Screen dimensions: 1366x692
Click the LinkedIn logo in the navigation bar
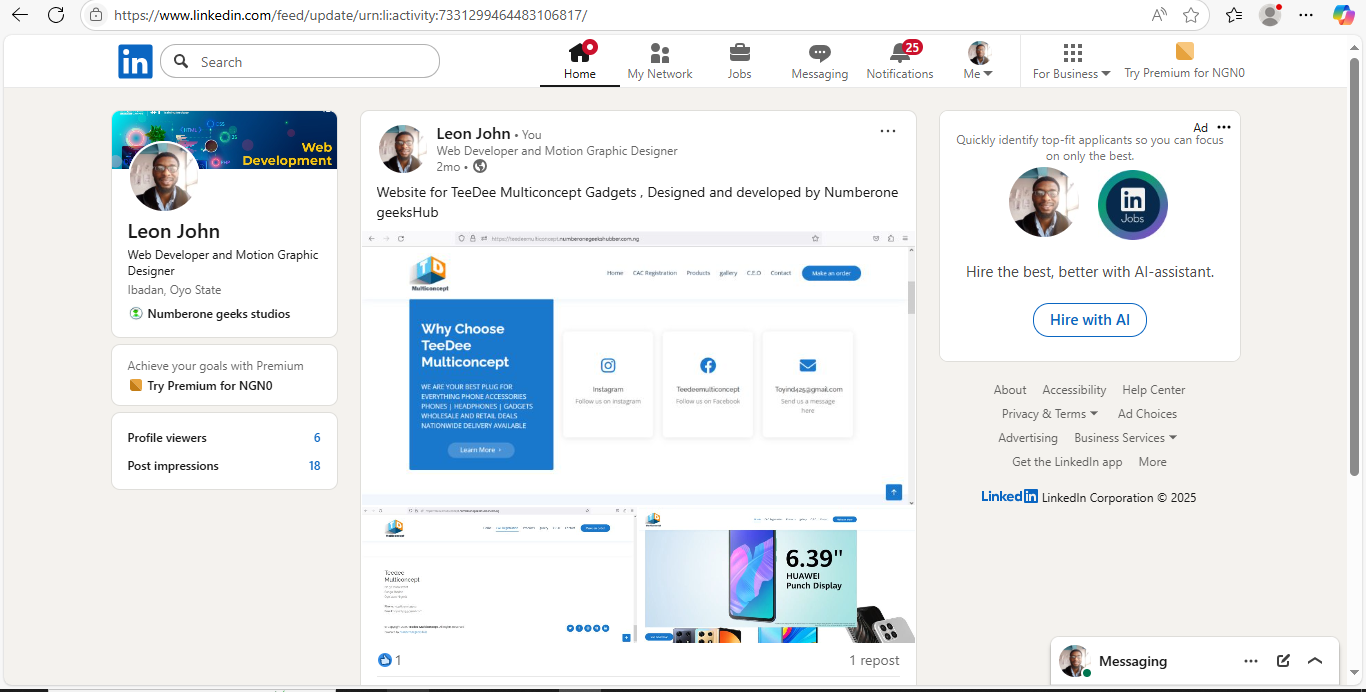point(135,62)
